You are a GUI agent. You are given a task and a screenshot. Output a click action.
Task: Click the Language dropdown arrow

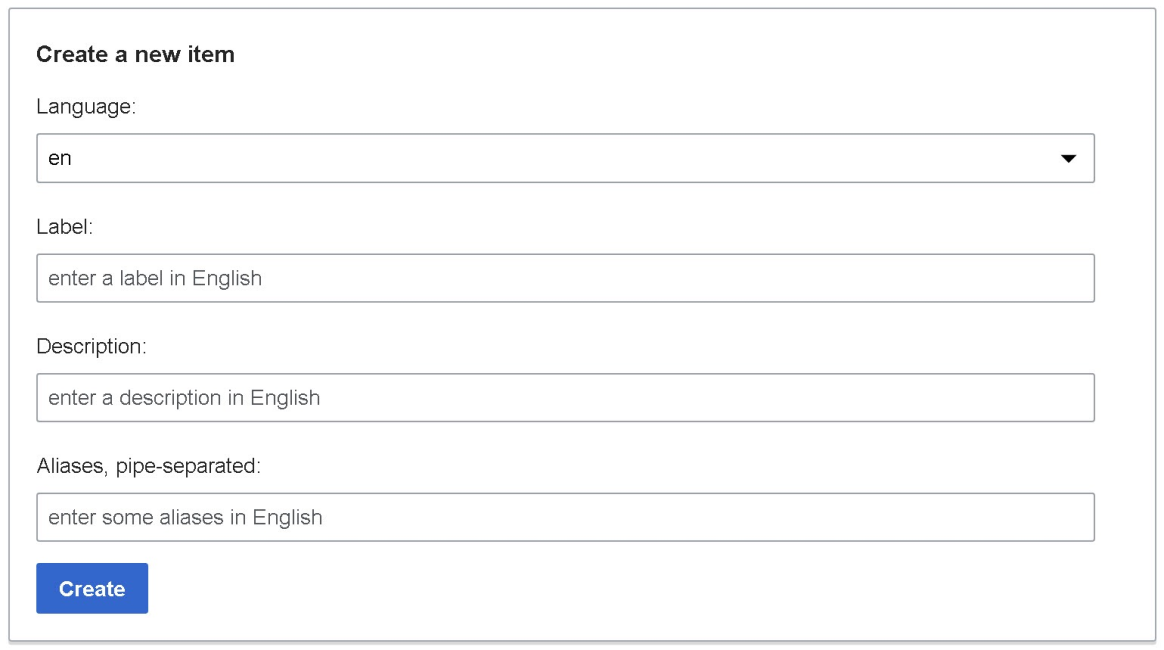click(1068, 159)
